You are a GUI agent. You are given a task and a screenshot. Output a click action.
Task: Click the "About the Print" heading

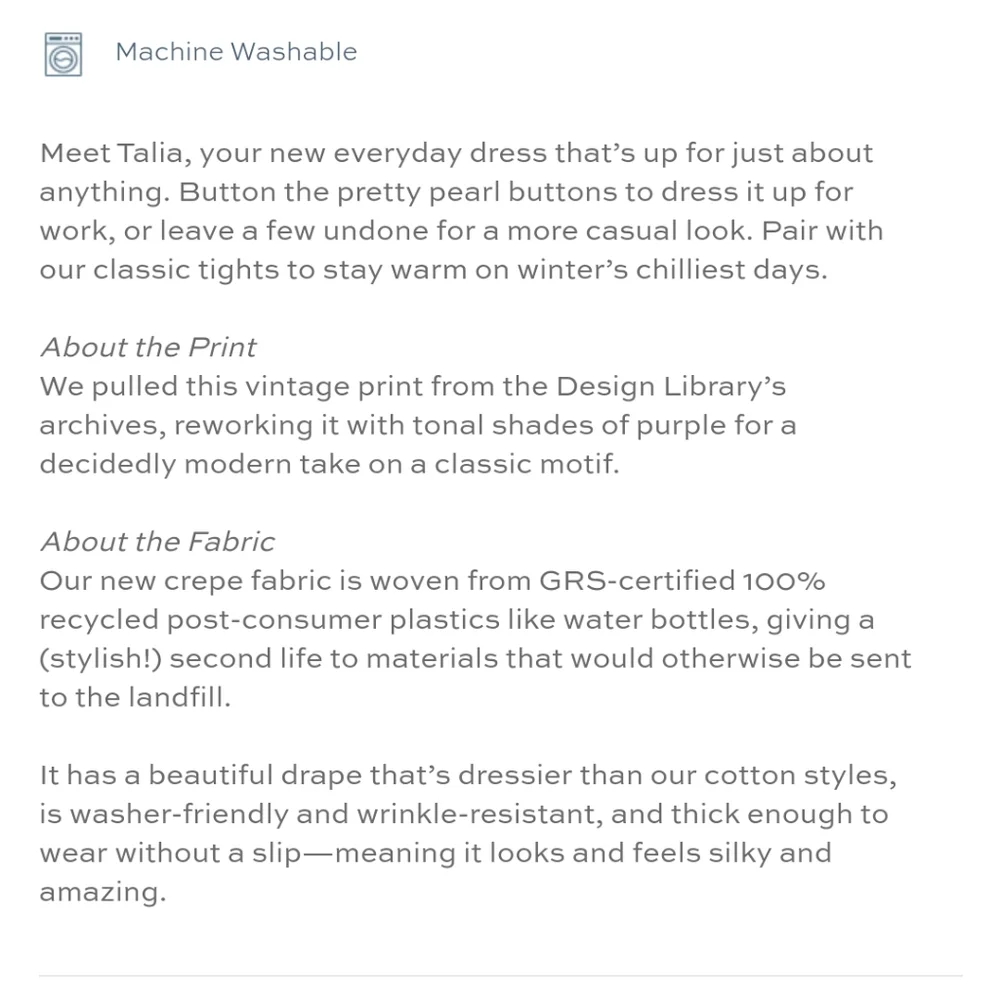(x=148, y=347)
